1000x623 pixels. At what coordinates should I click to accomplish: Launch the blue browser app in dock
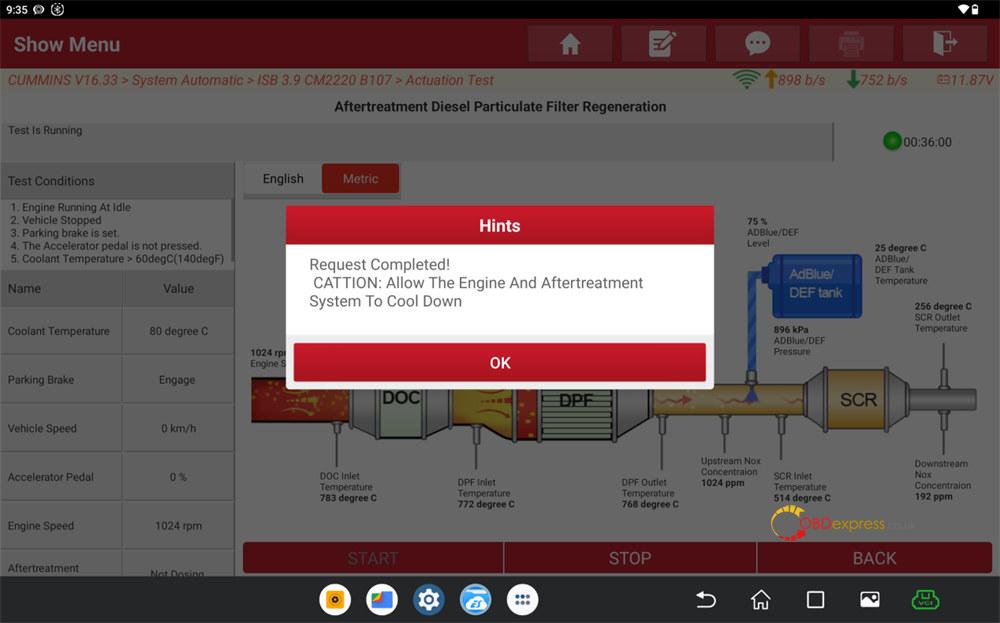point(476,599)
